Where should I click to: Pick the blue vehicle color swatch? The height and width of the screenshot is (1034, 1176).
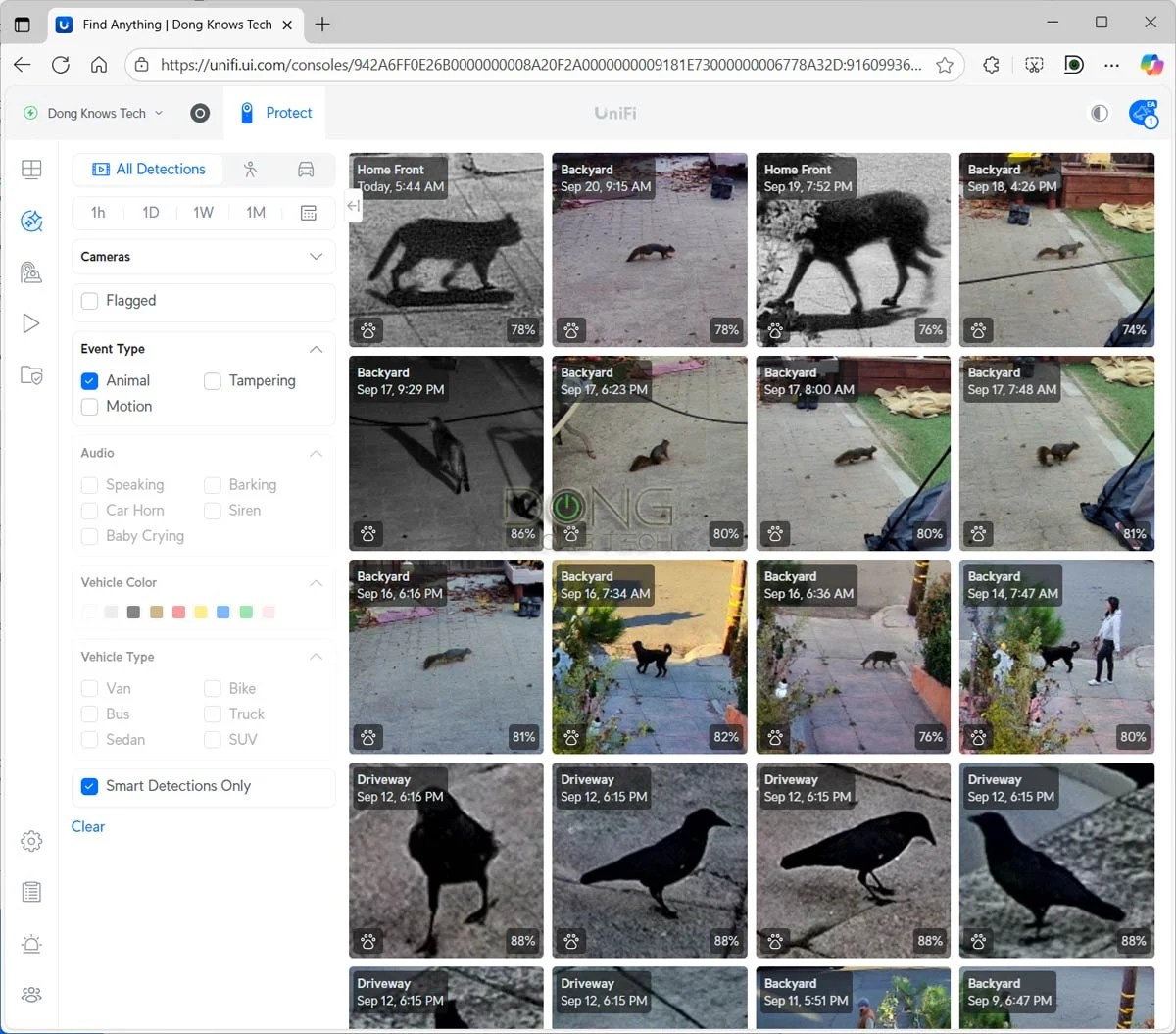(223, 613)
